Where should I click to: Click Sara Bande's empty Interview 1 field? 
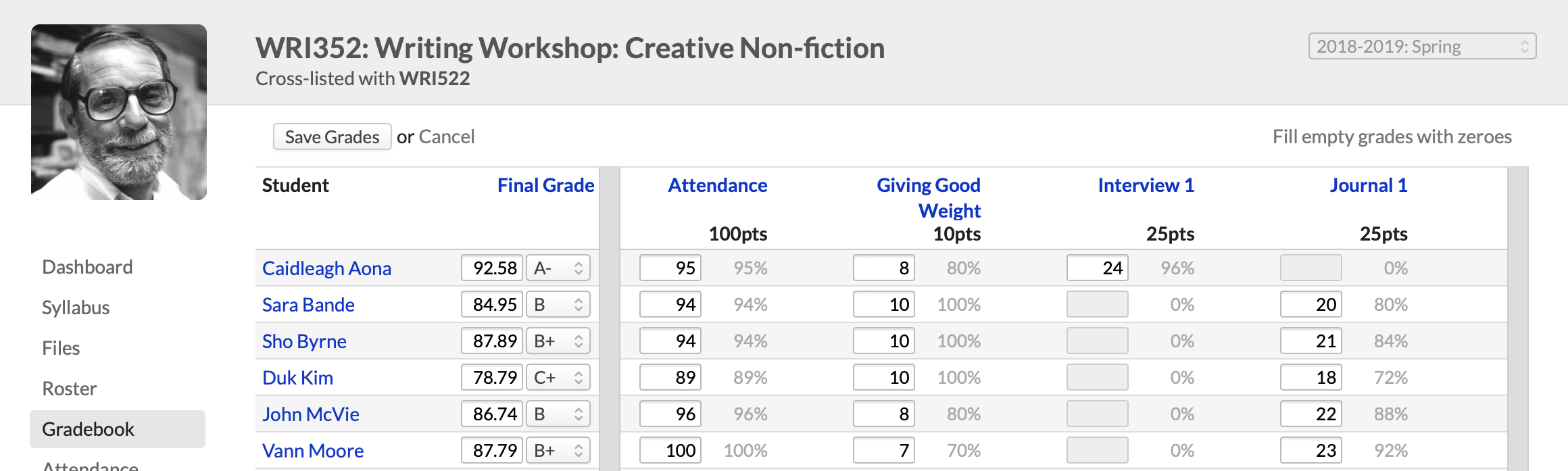pyautogui.click(x=1098, y=305)
